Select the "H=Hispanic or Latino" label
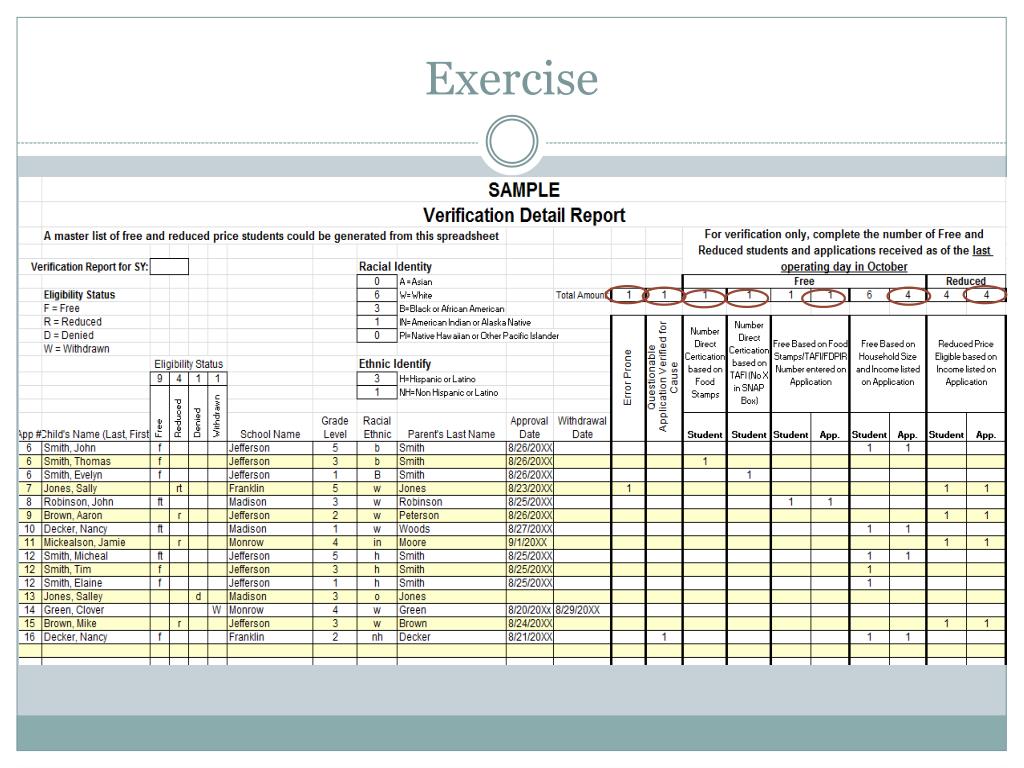1024x768 pixels. tap(438, 379)
